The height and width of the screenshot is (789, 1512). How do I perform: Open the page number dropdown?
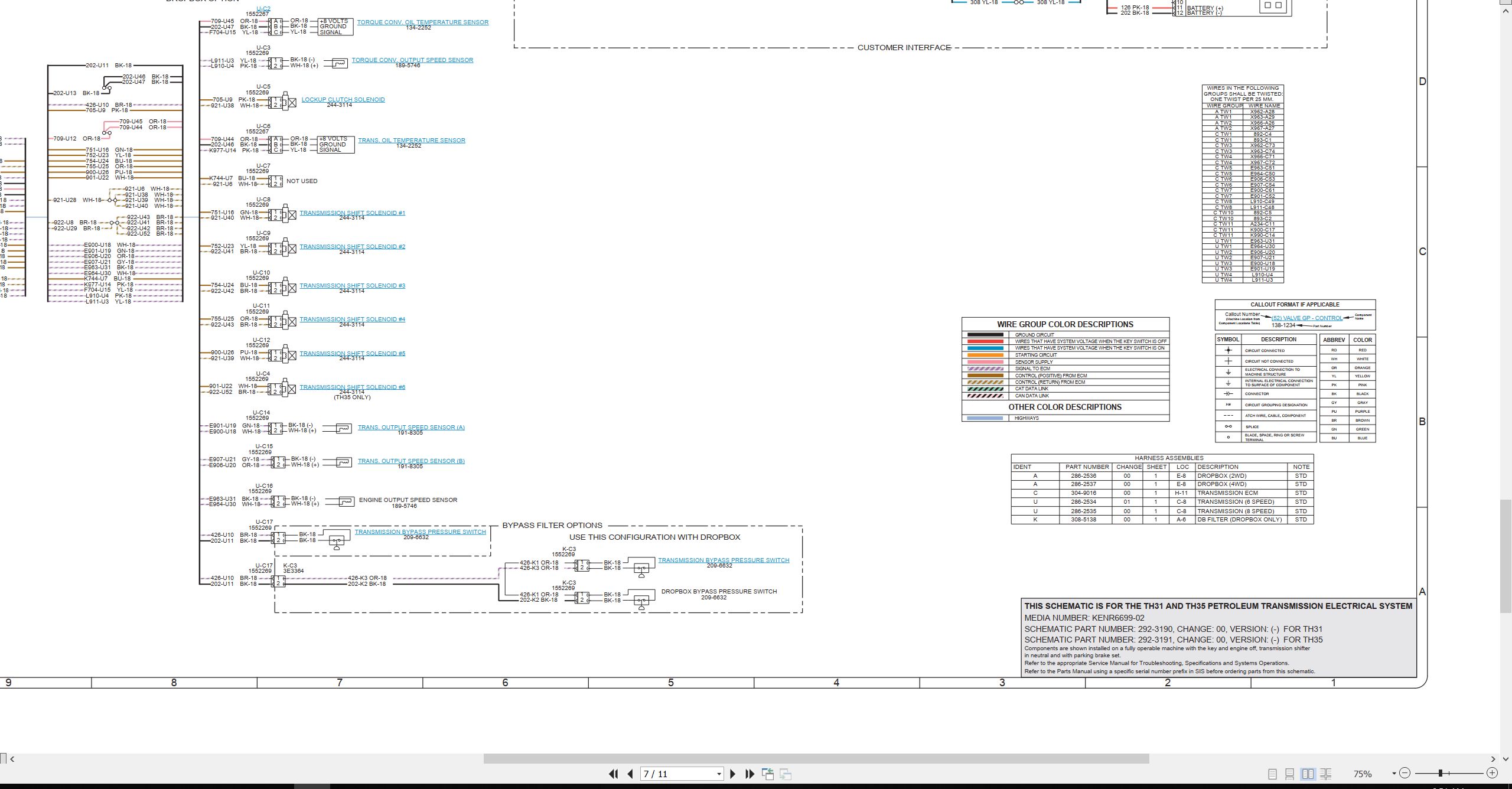pyautogui.click(x=719, y=774)
